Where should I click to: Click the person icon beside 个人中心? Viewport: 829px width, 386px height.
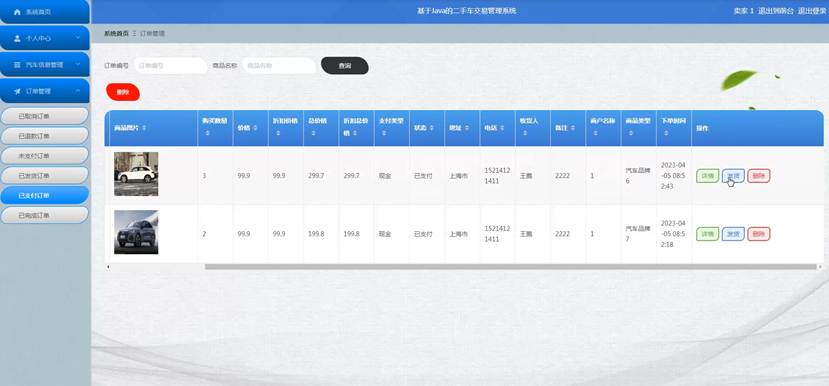click(x=17, y=39)
